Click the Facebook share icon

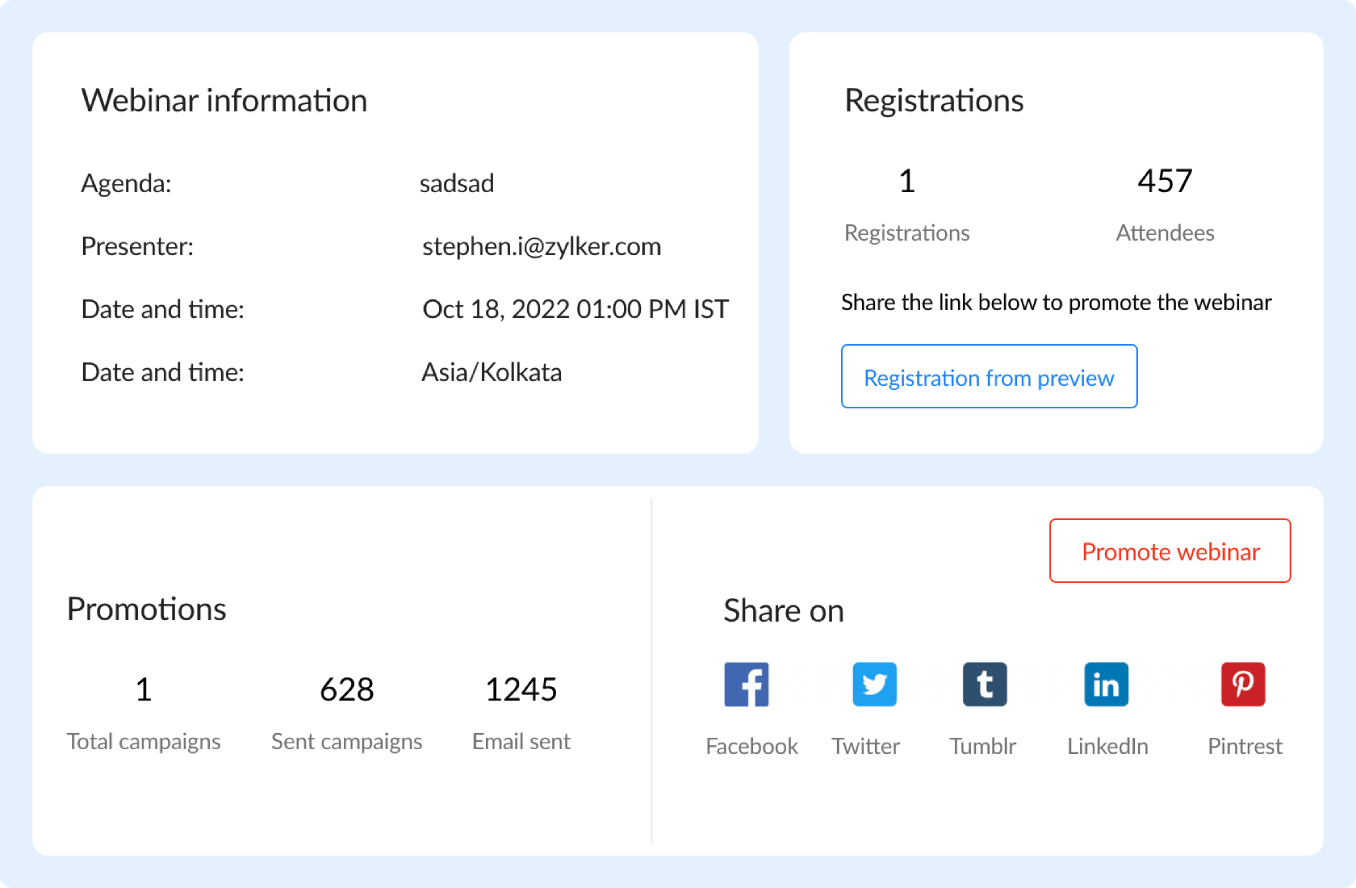(x=746, y=684)
